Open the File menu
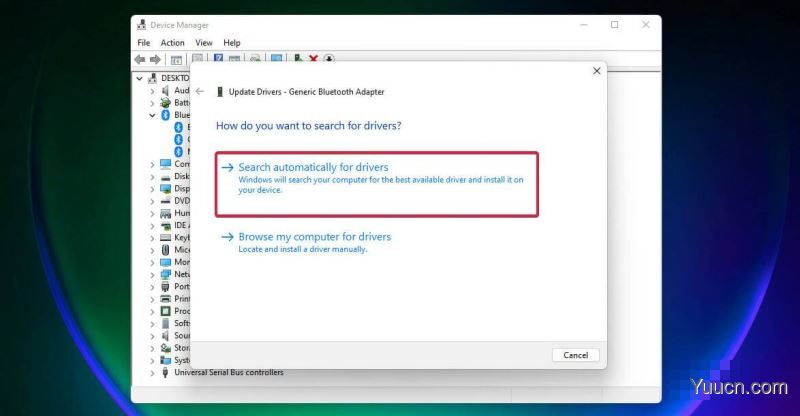This screenshot has height=416, width=800. click(144, 43)
